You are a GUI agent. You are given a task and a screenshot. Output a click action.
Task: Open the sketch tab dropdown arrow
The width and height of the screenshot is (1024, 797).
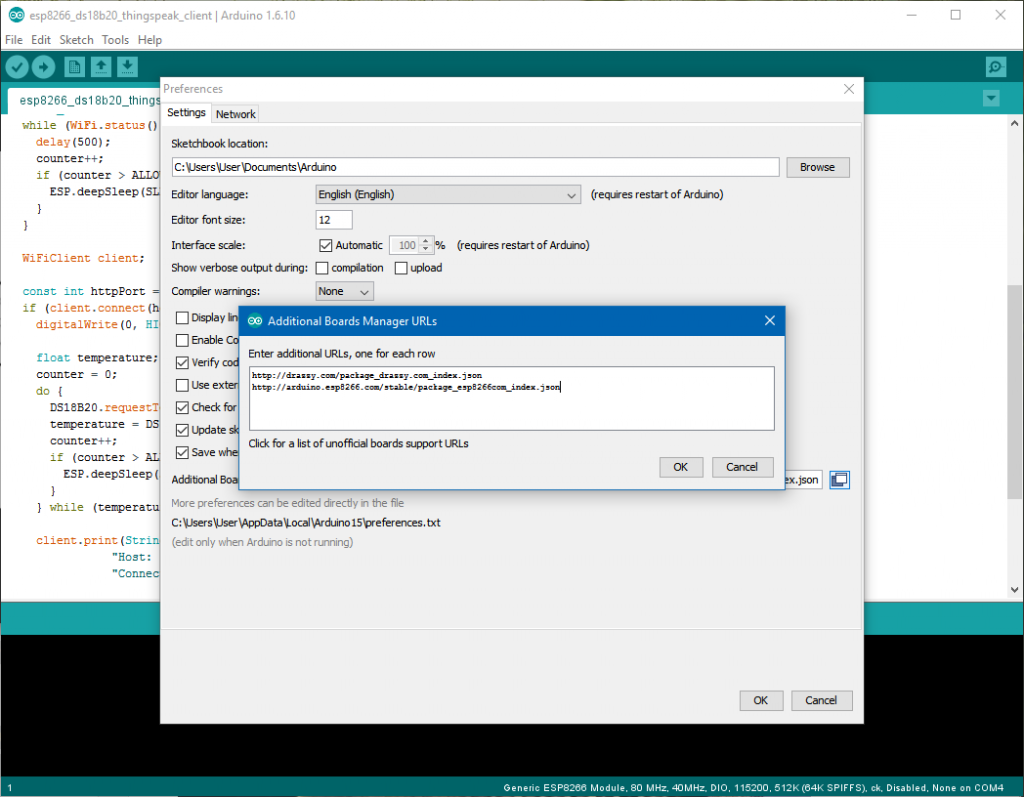pyautogui.click(x=991, y=98)
